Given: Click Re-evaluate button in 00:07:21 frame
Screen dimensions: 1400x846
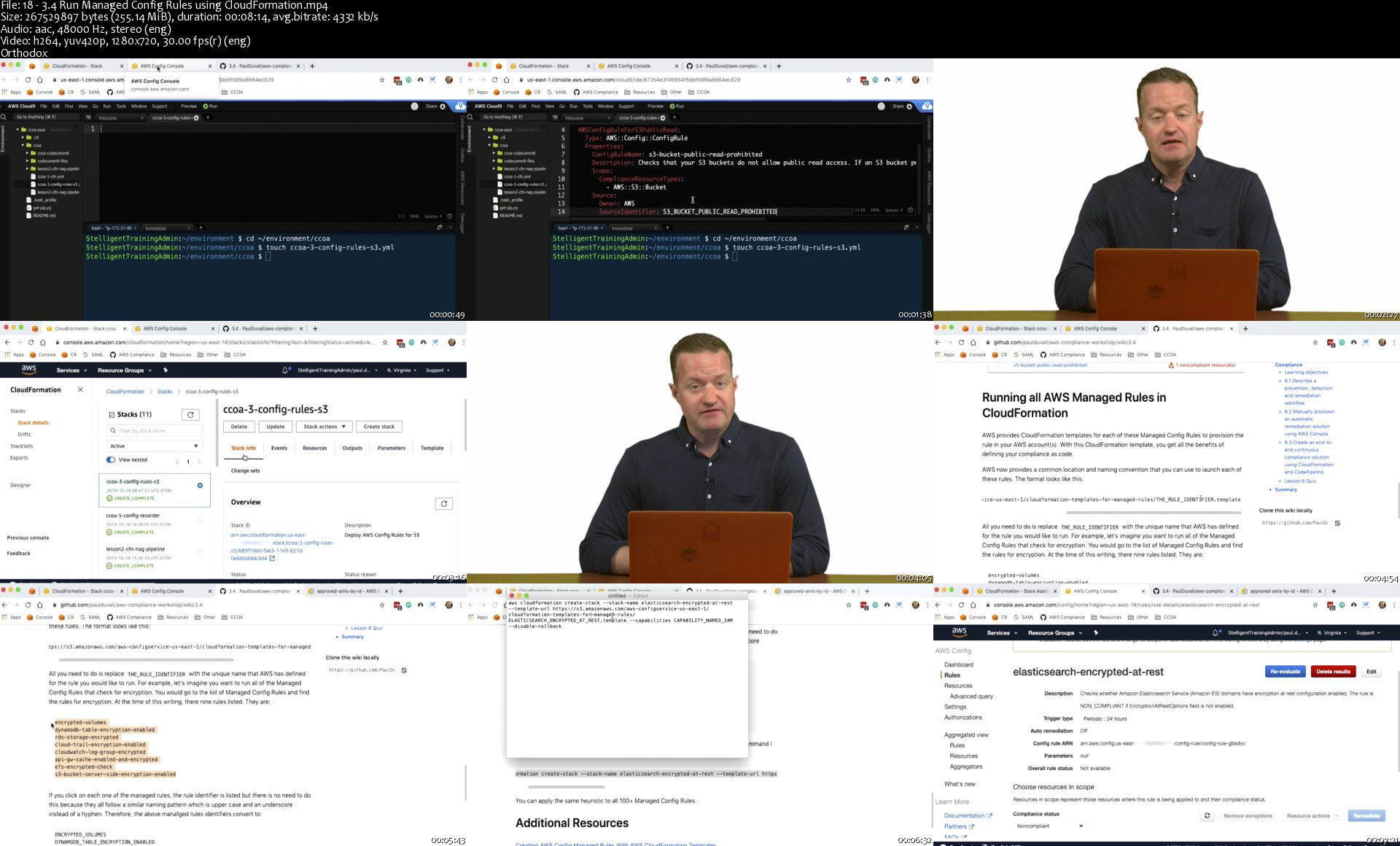Looking at the screenshot, I should coord(1286,672).
